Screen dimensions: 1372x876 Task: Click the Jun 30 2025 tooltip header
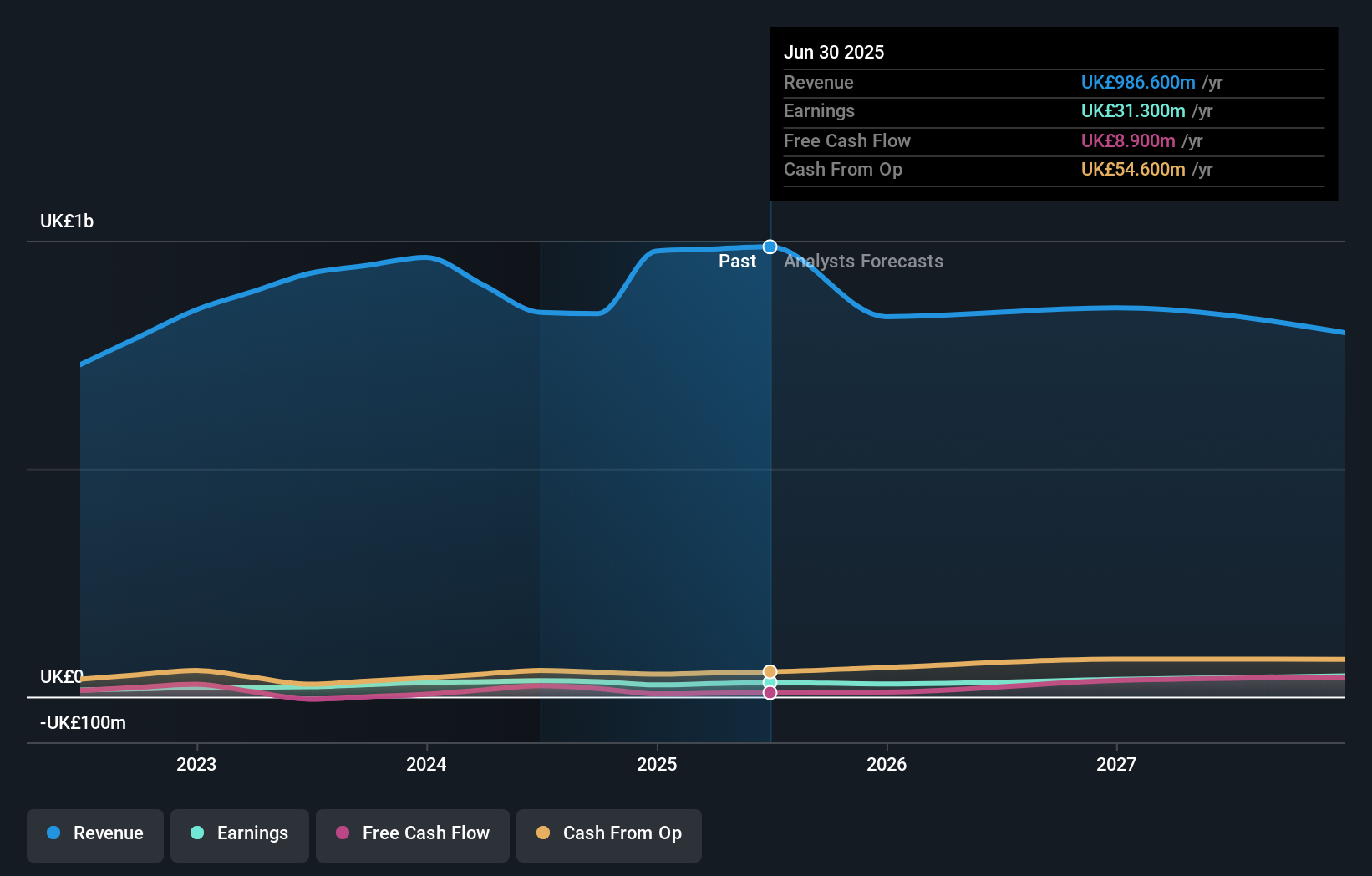click(834, 52)
